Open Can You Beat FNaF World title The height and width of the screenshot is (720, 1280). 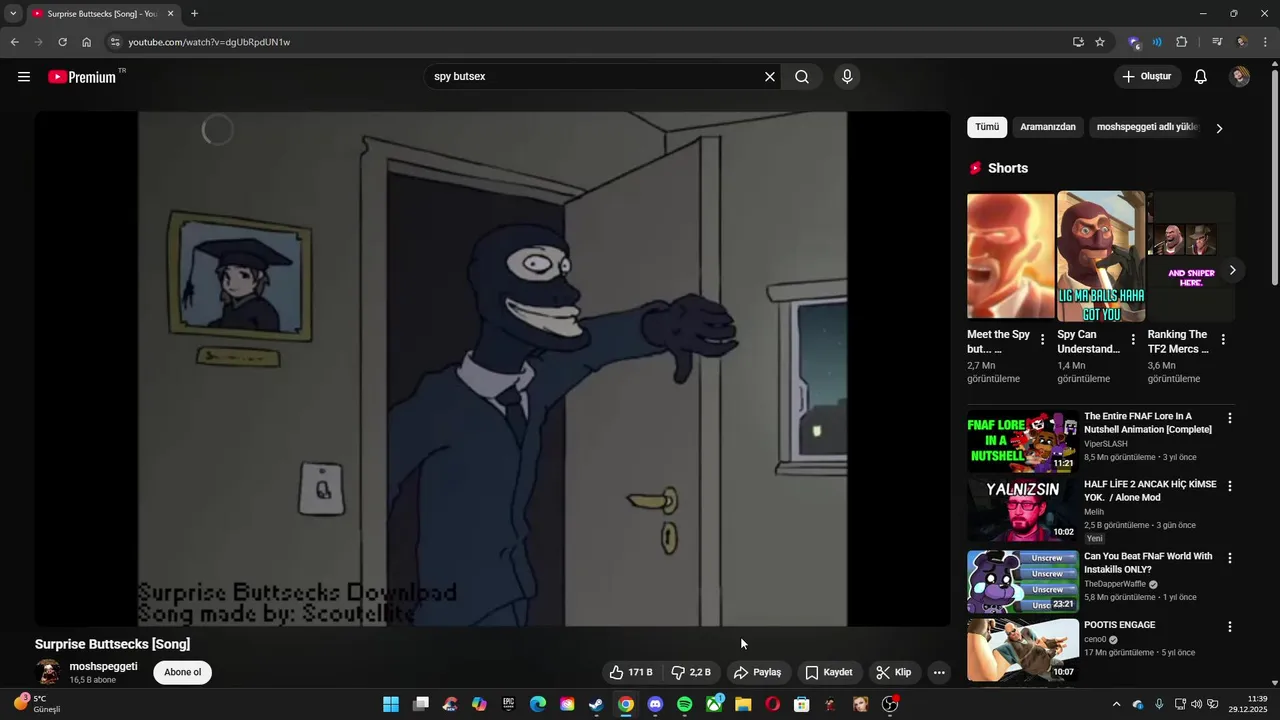tap(1148, 563)
